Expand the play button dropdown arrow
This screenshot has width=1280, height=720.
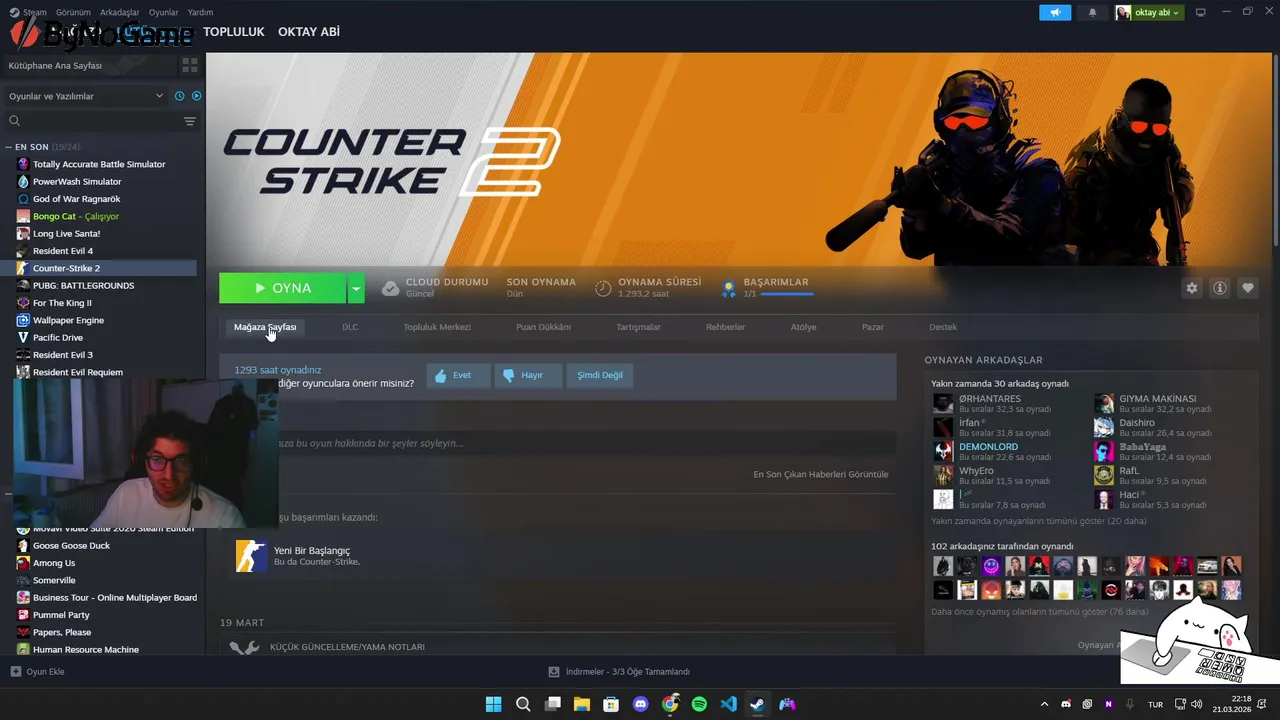[x=356, y=288]
